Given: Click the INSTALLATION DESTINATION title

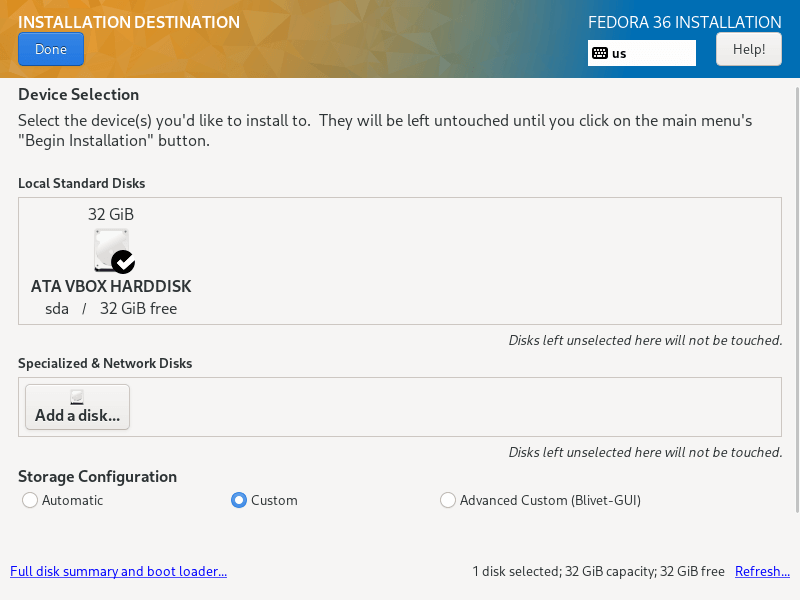Looking at the screenshot, I should coord(129,22).
